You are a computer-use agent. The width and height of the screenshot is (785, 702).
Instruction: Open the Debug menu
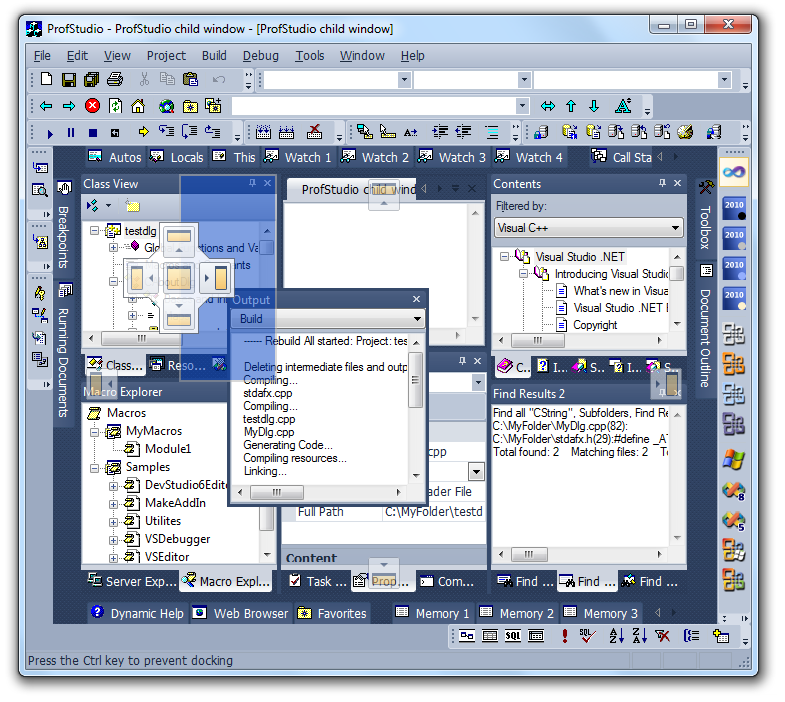click(260, 56)
